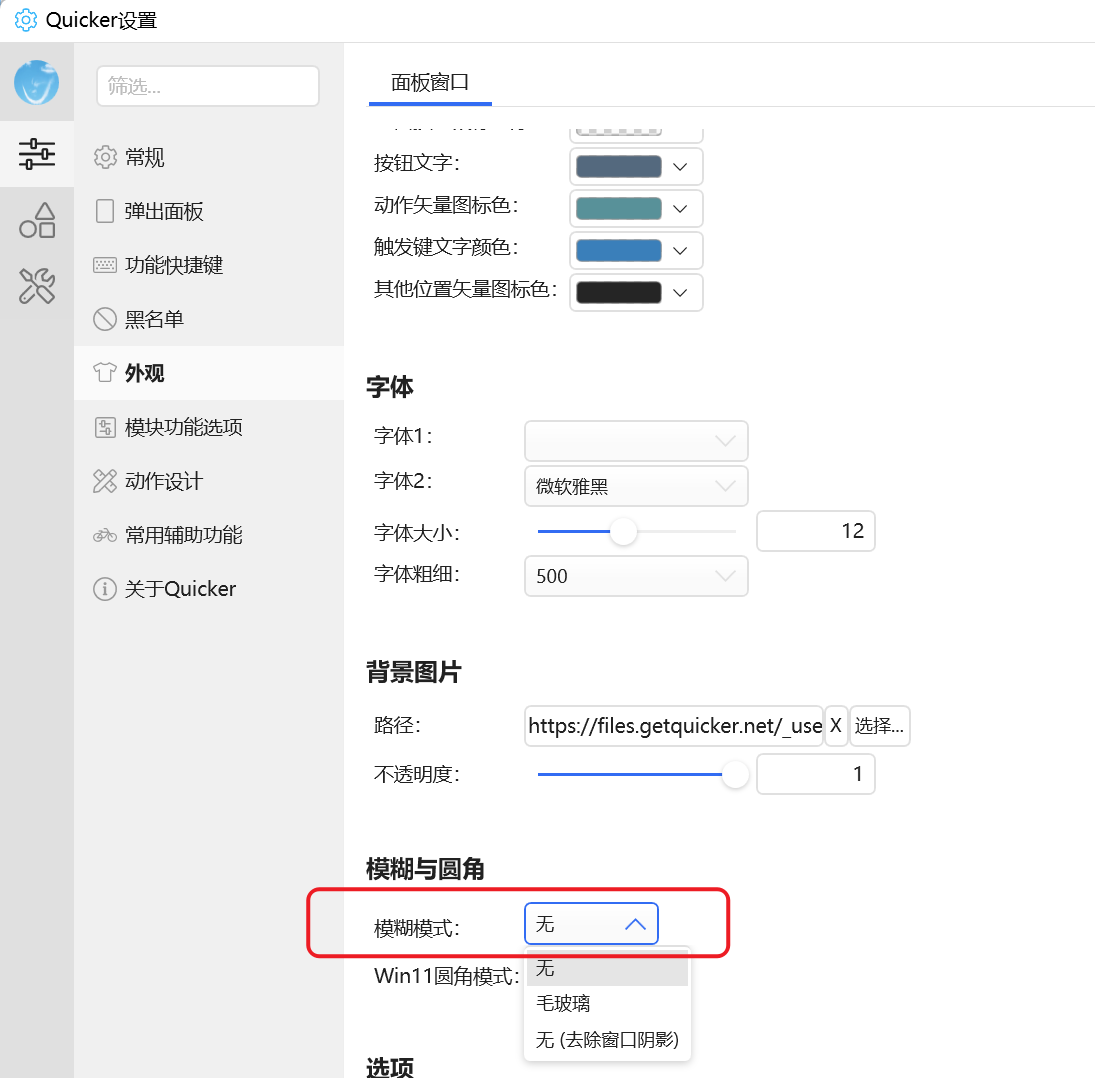Open the 动作设计 settings page
This screenshot has width=1095, height=1078.
(209, 481)
